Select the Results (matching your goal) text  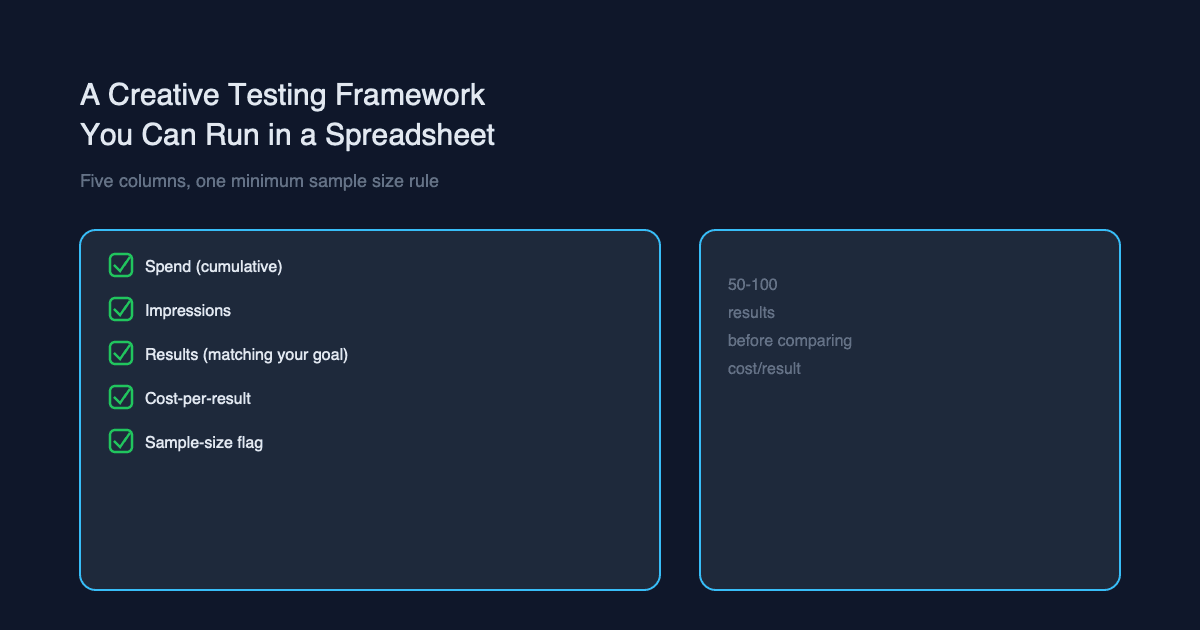tap(246, 355)
